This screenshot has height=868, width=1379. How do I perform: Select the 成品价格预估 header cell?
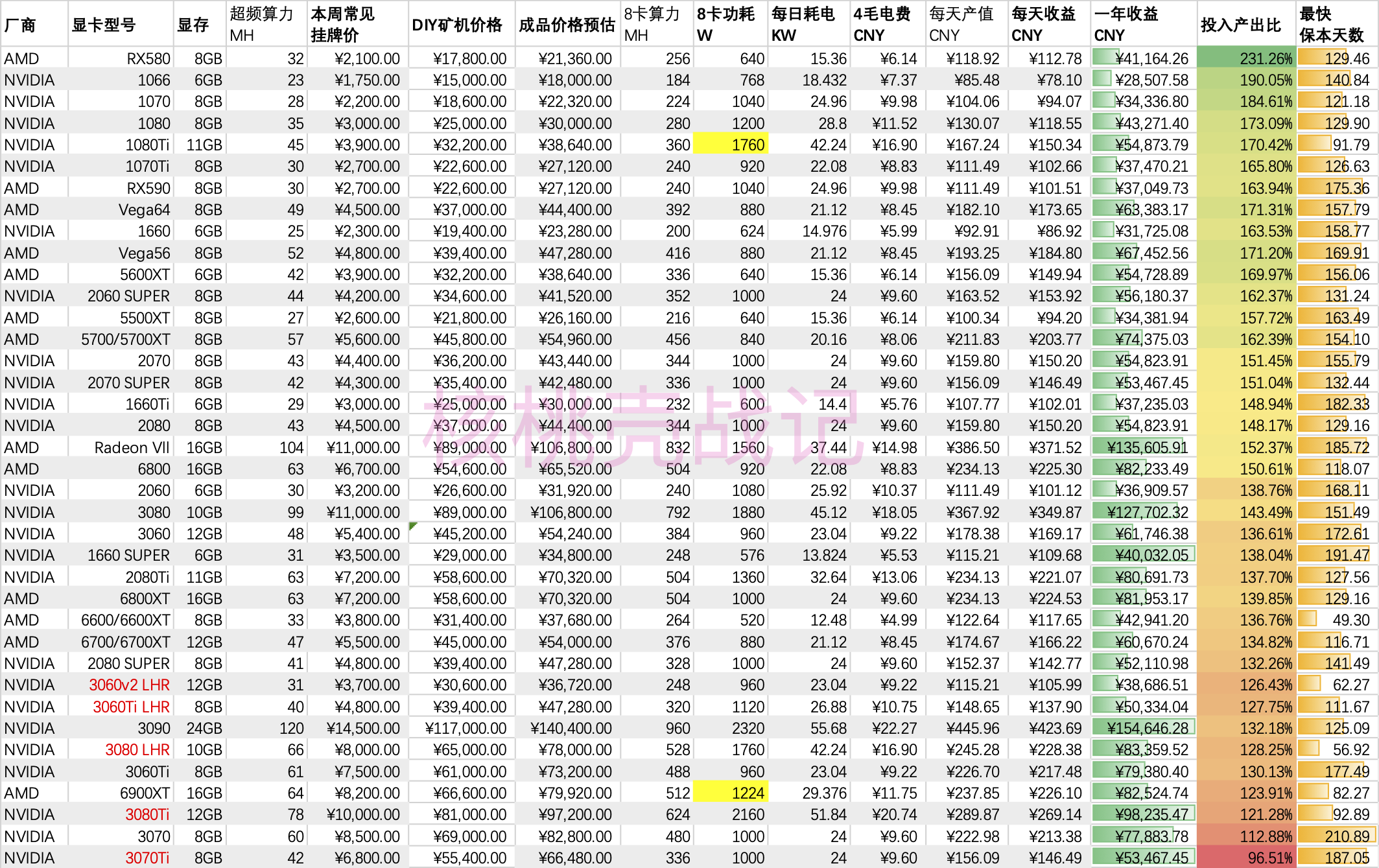[568, 24]
